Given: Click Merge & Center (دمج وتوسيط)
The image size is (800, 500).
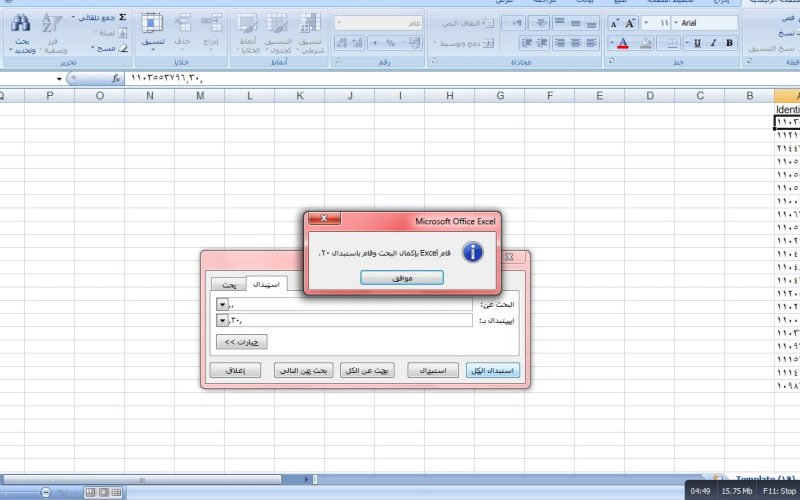Looking at the screenshot, I should click(464, 43).
